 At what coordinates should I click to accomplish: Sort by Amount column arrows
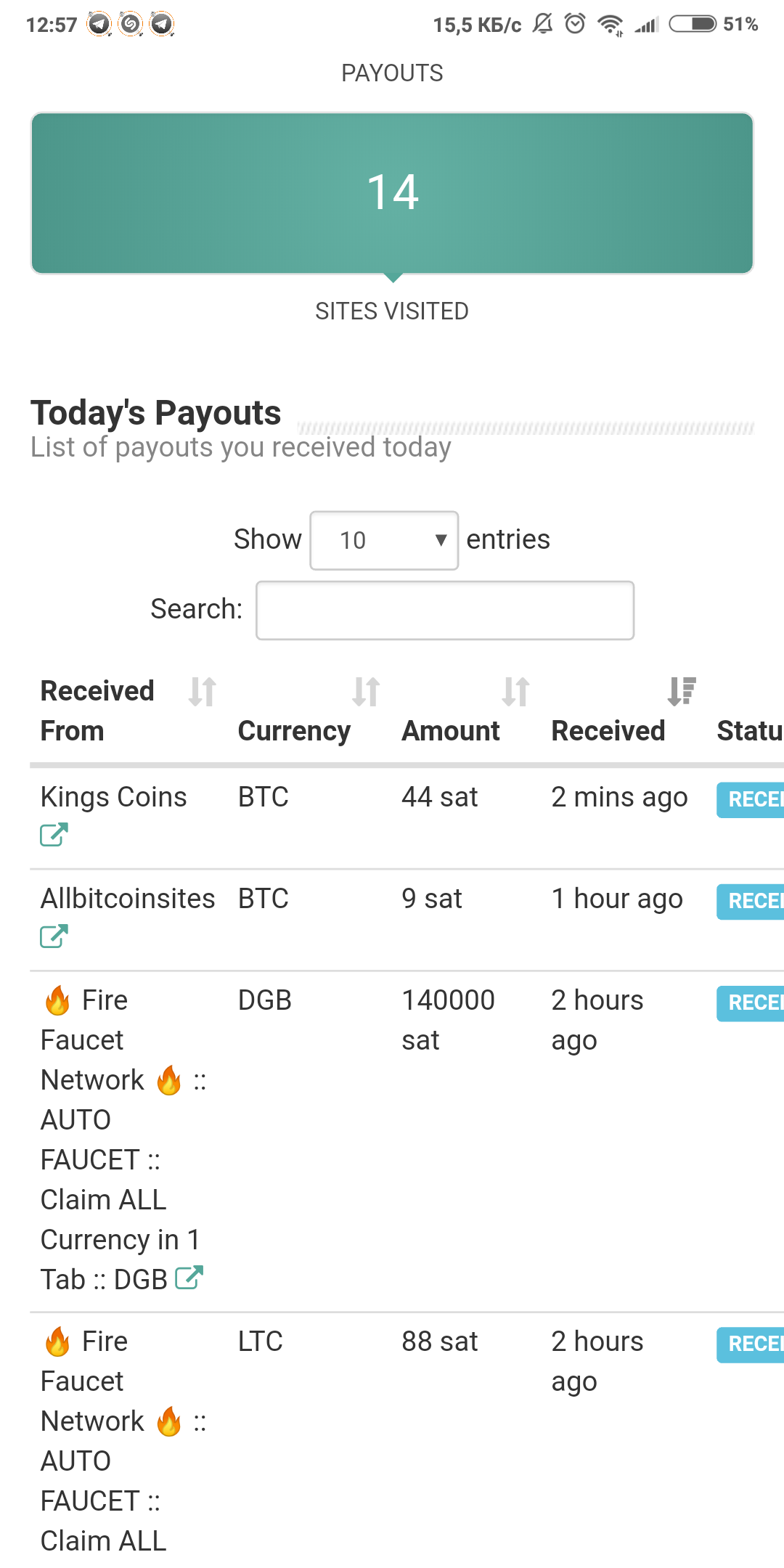515,692
